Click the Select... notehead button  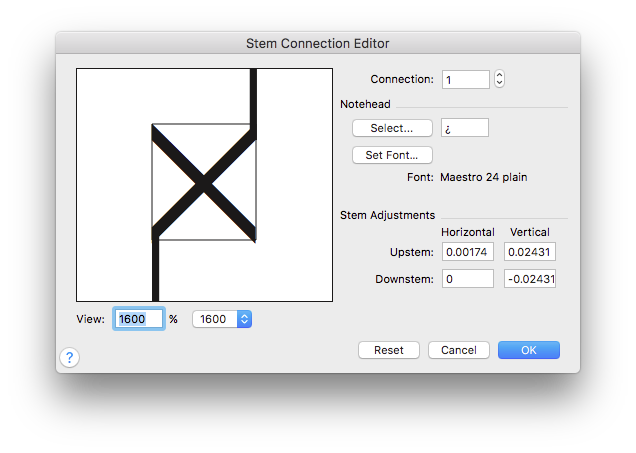(x=392, y=128)
